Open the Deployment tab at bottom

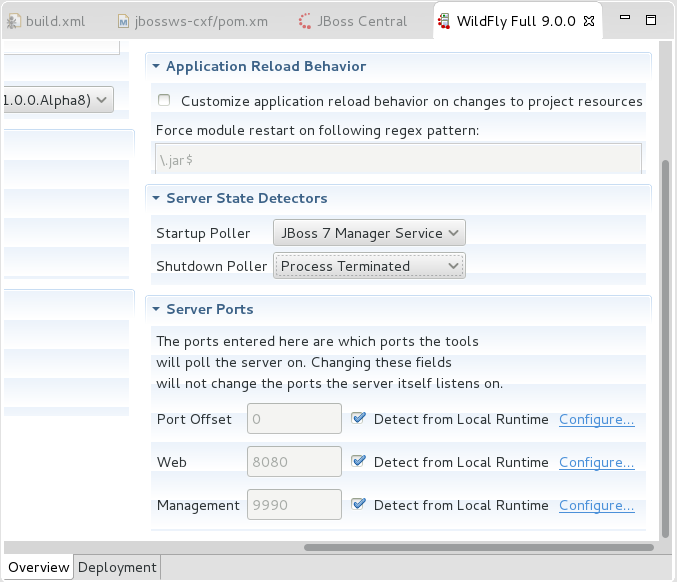click(117, 567)
